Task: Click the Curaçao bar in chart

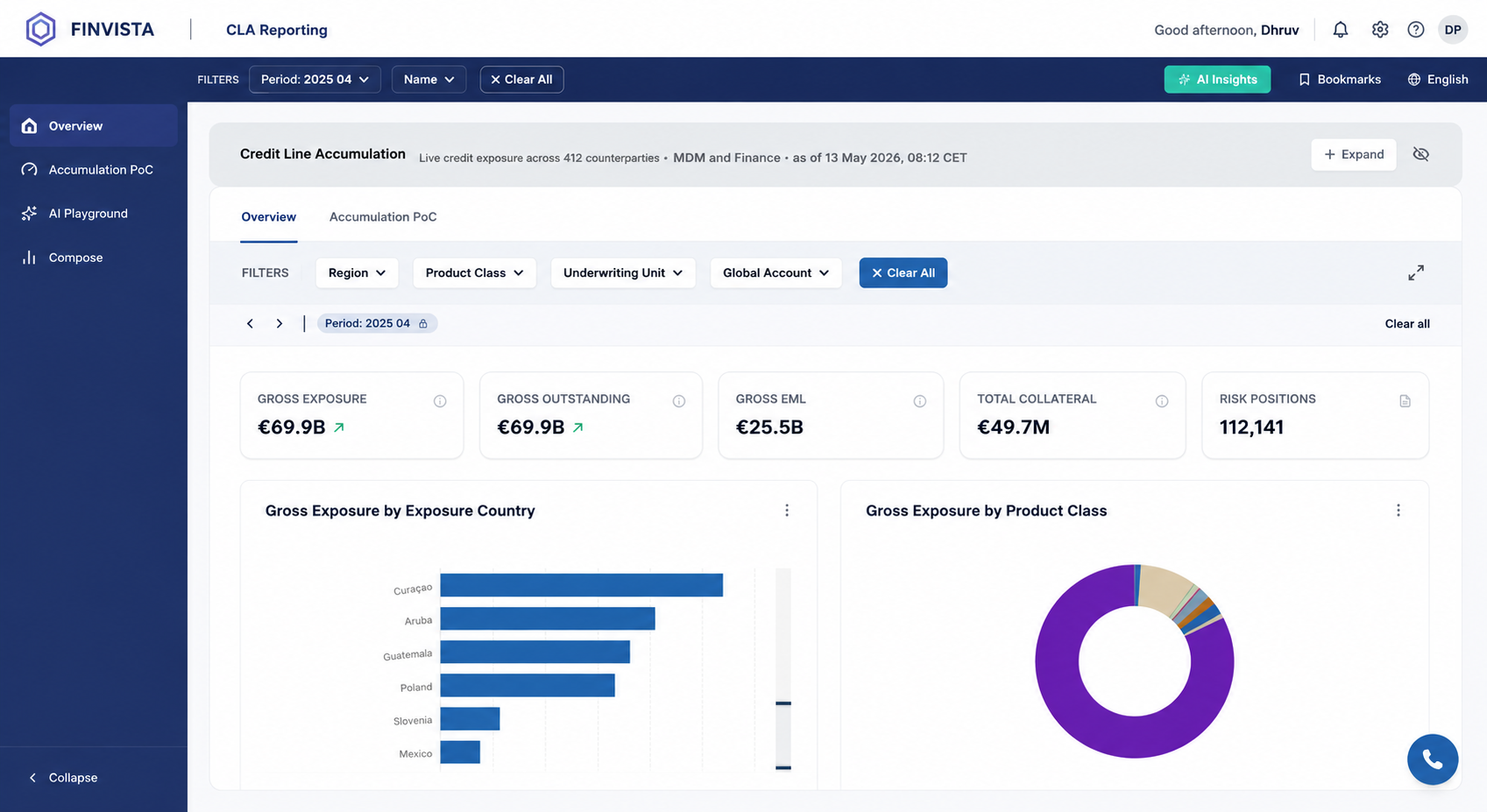Action: 582,585
